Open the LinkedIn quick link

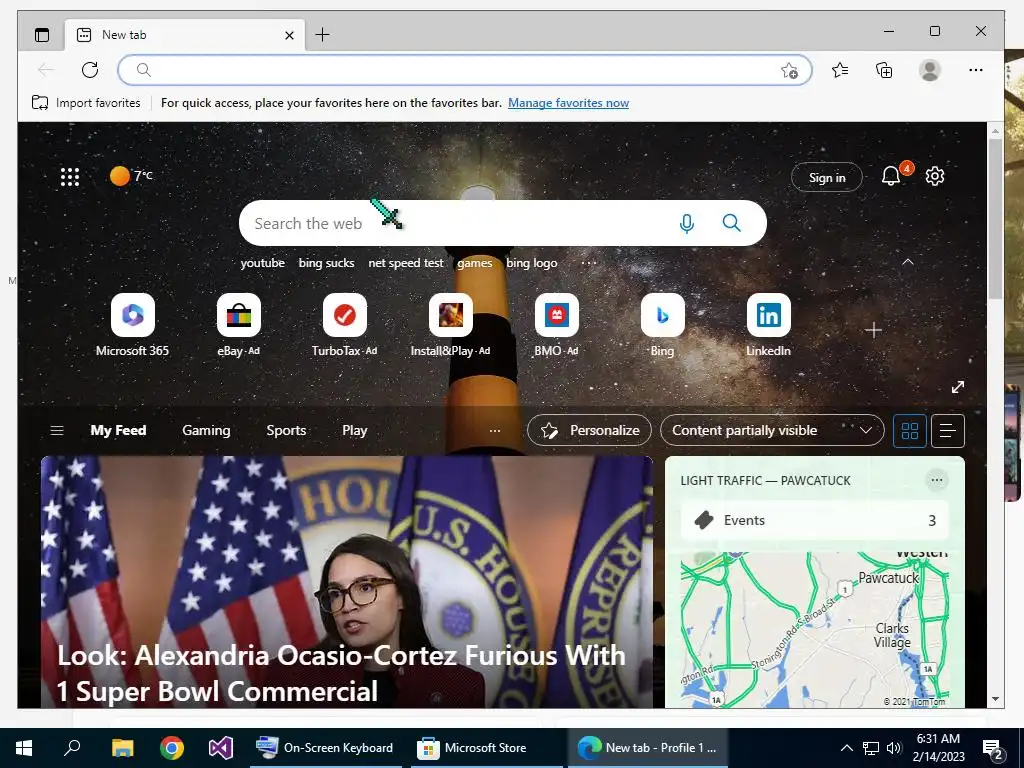769,325
